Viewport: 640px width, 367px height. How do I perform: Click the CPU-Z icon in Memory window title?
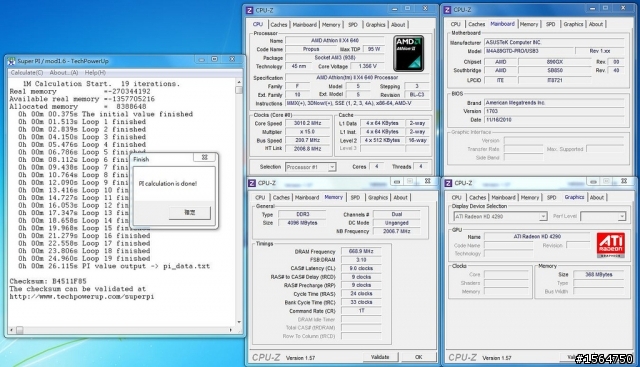(252, 183)
